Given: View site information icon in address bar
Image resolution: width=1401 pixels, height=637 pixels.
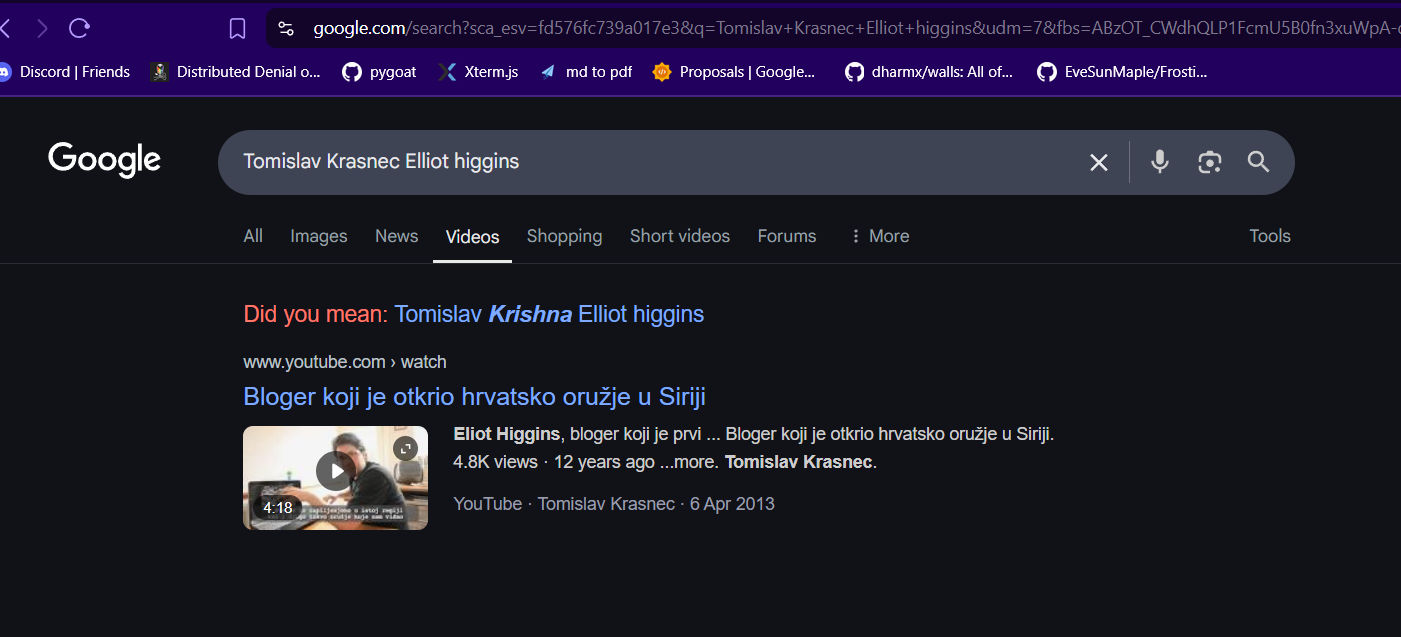Looking at the screenshot, I should [286, 29].
